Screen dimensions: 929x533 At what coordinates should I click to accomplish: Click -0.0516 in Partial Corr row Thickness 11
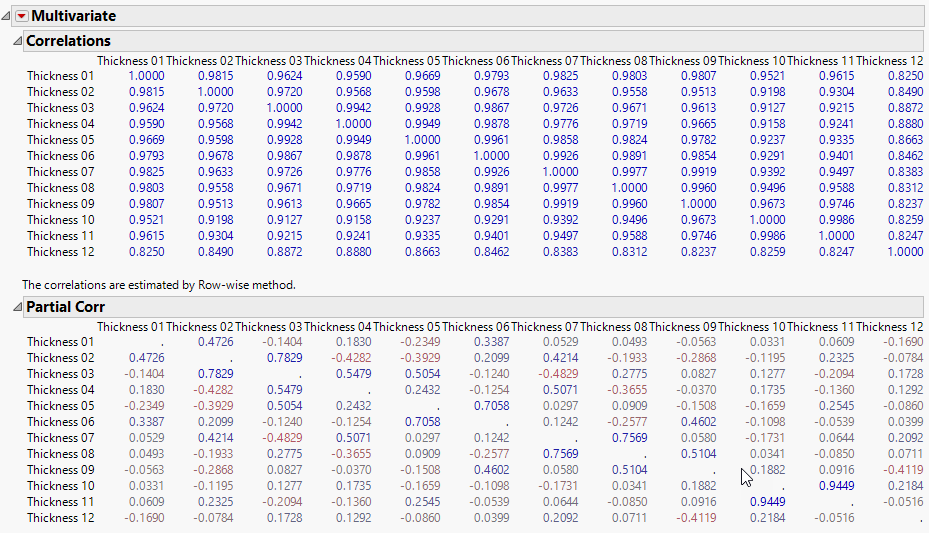click(903, 502)
